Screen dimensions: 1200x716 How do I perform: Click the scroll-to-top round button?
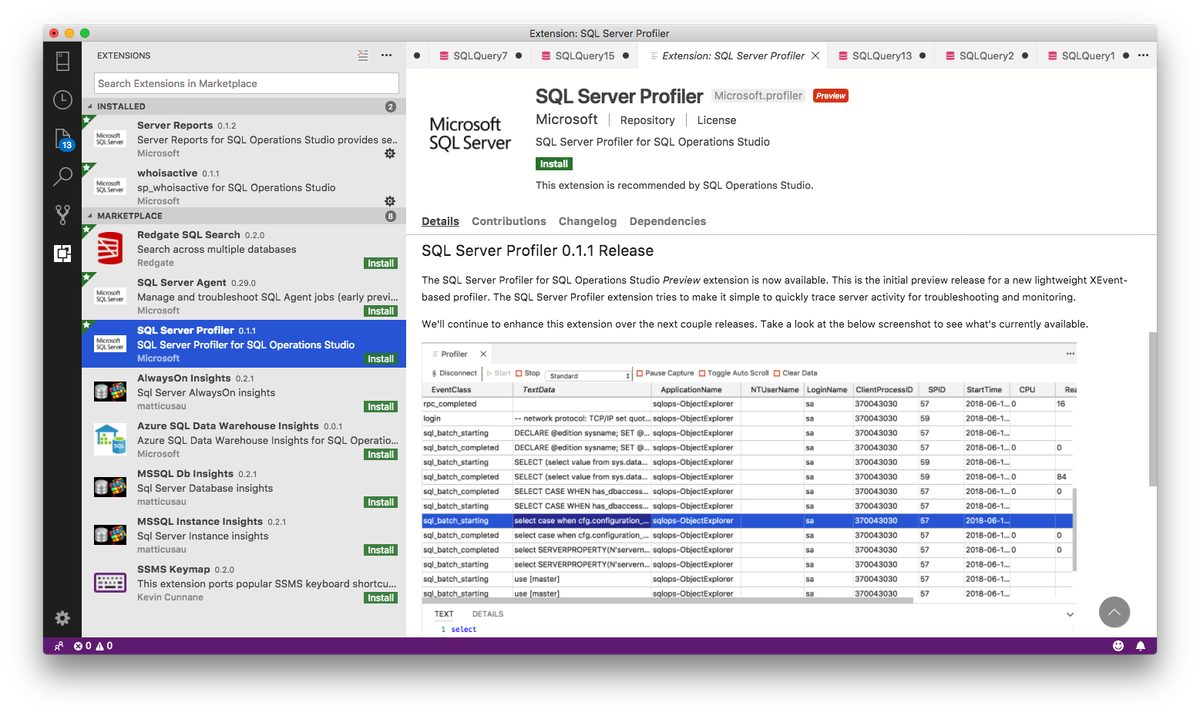(1114, 612)
